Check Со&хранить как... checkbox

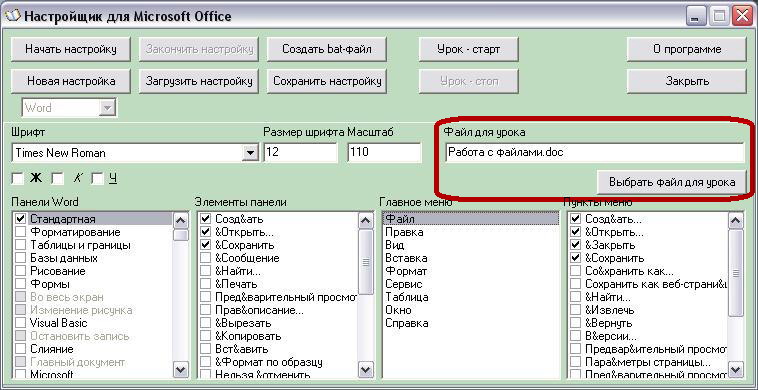[x=575, y=271]
